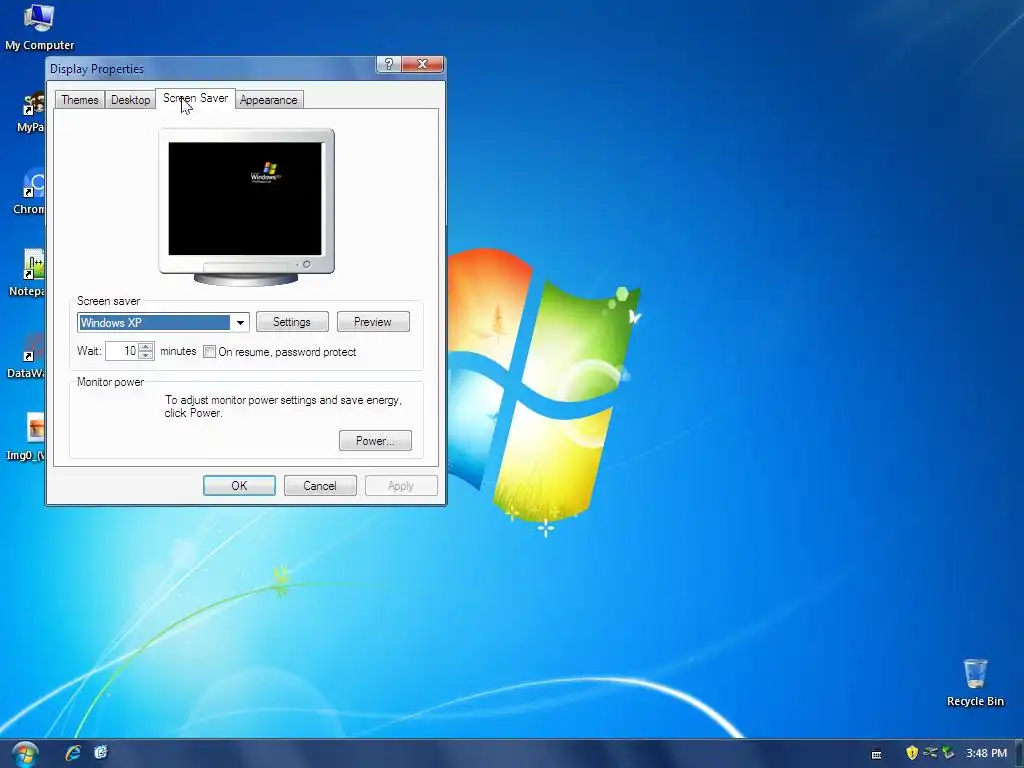The height and width of the screenshot is (768, 1024).
Task: Click the network connection tray icon
Action: coord(930,753)
